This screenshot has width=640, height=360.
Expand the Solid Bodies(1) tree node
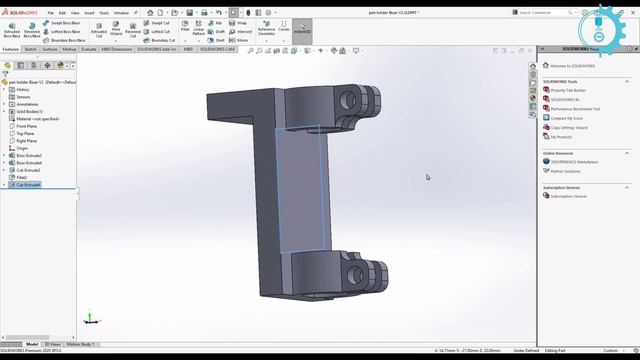pyautogui.click(x=4, y=111)
